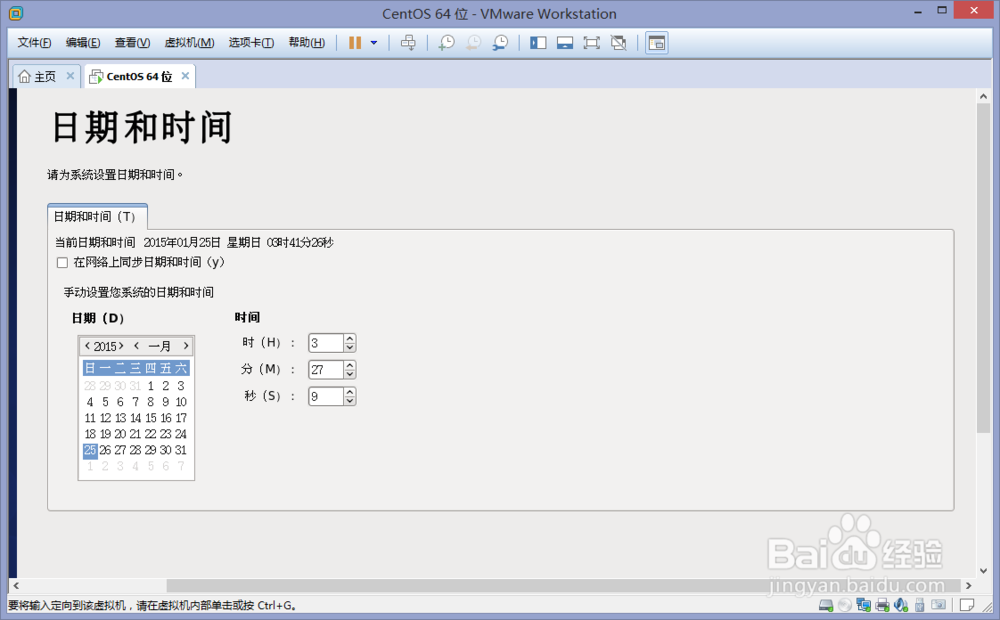Click highlighted day 25 in calendar
This screenshot has width=1000, height=620.
(90, 450)
